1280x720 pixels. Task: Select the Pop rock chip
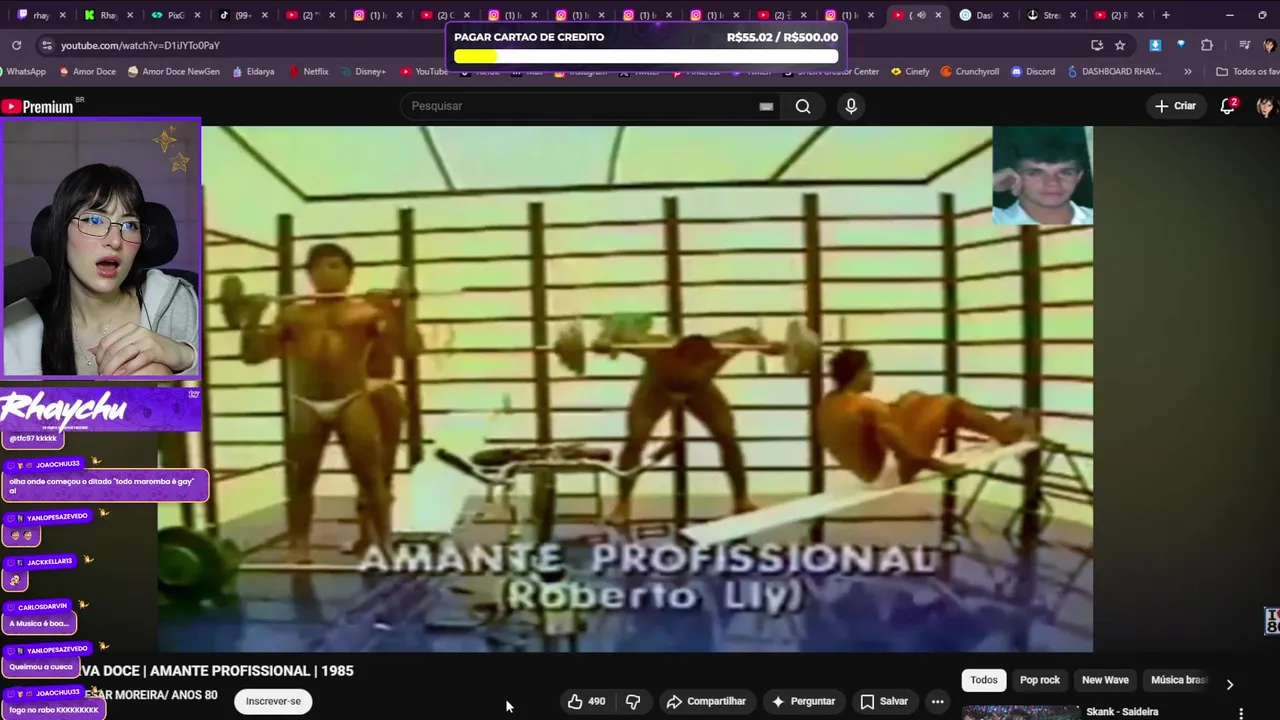click(x=1039, y=680)
